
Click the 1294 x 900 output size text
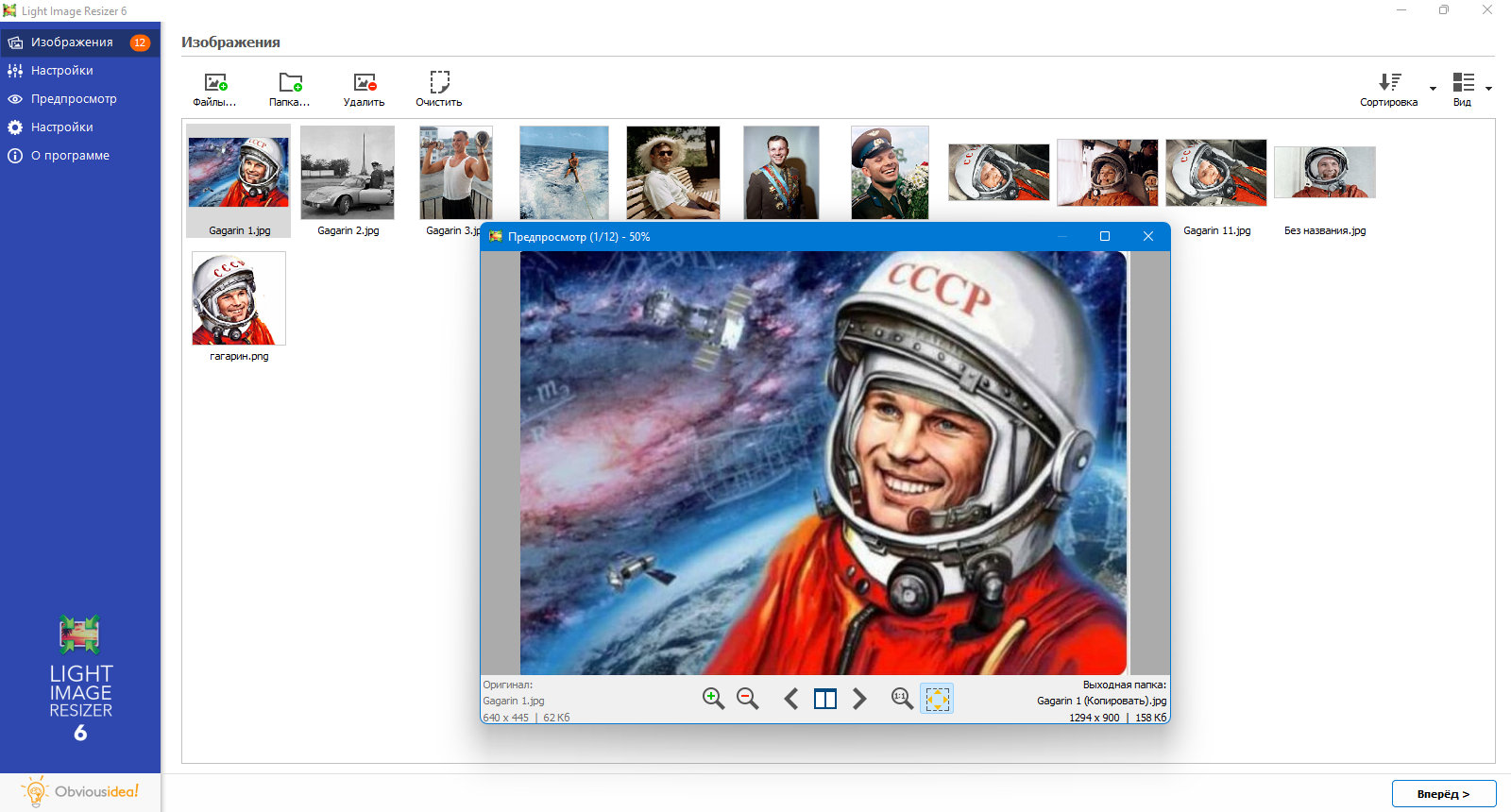coord(1094,718)
